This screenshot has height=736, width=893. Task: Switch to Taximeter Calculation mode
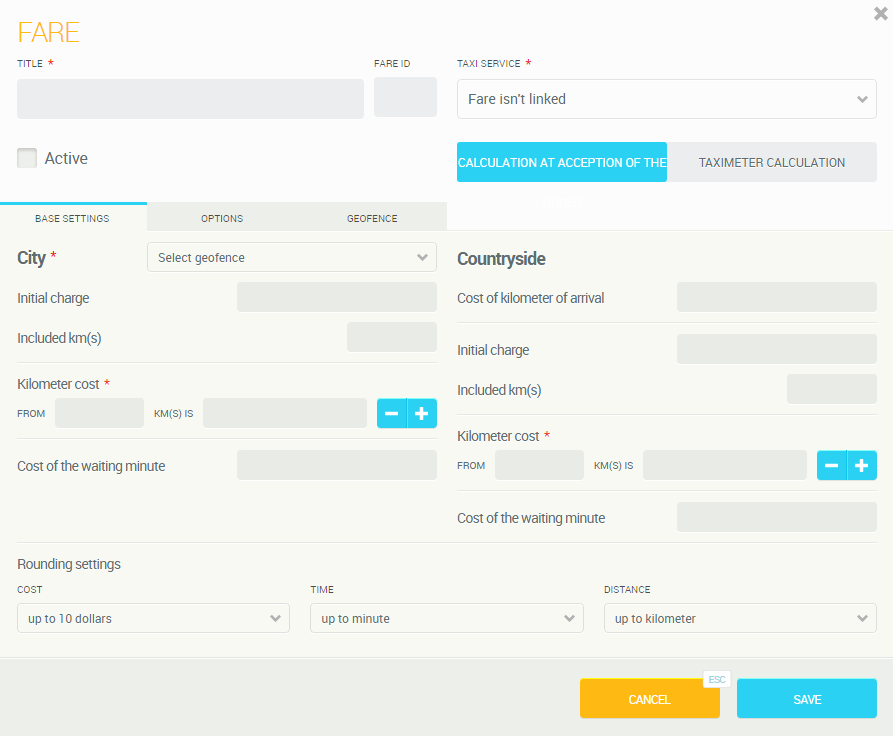coord(771,162)
